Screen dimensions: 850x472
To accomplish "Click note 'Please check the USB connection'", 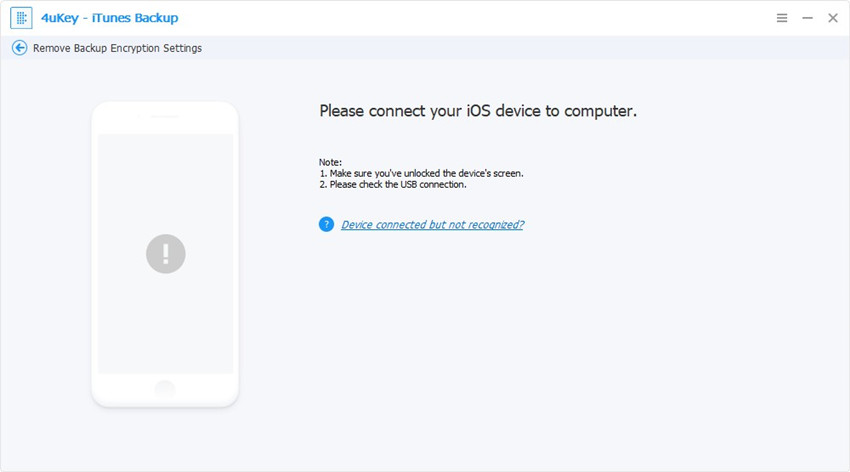I will 392,184.
